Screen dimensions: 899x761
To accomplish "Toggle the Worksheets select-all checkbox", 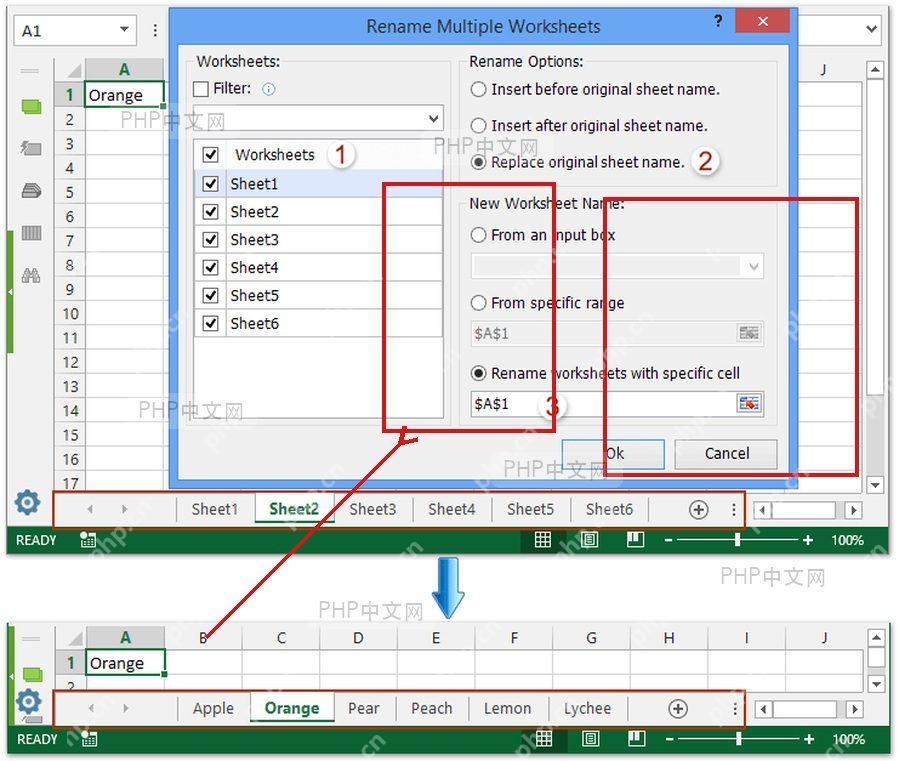I will tap(210, 154).
